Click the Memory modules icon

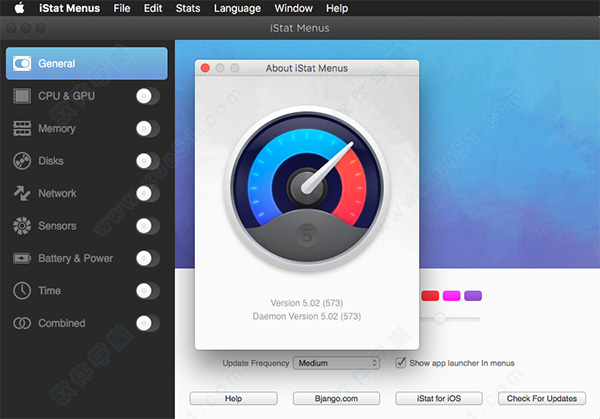pos(22,129)
